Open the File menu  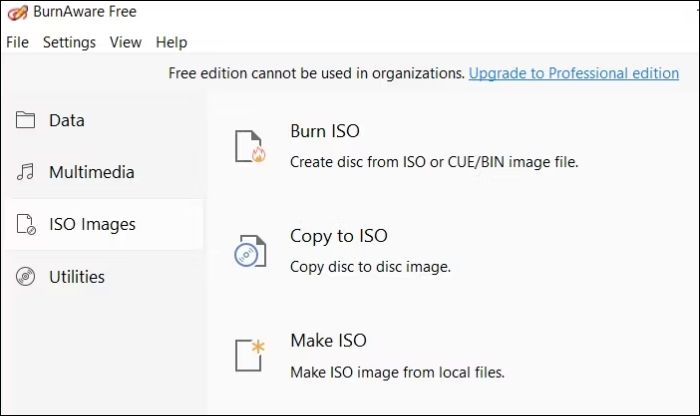coord(18,42)
